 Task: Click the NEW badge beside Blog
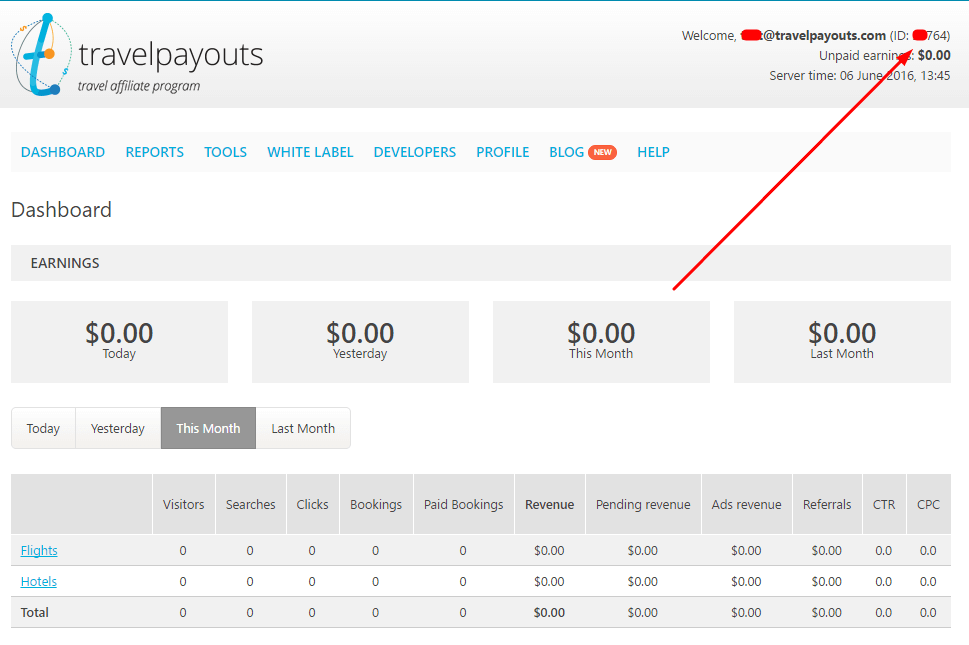click(602, 152)
